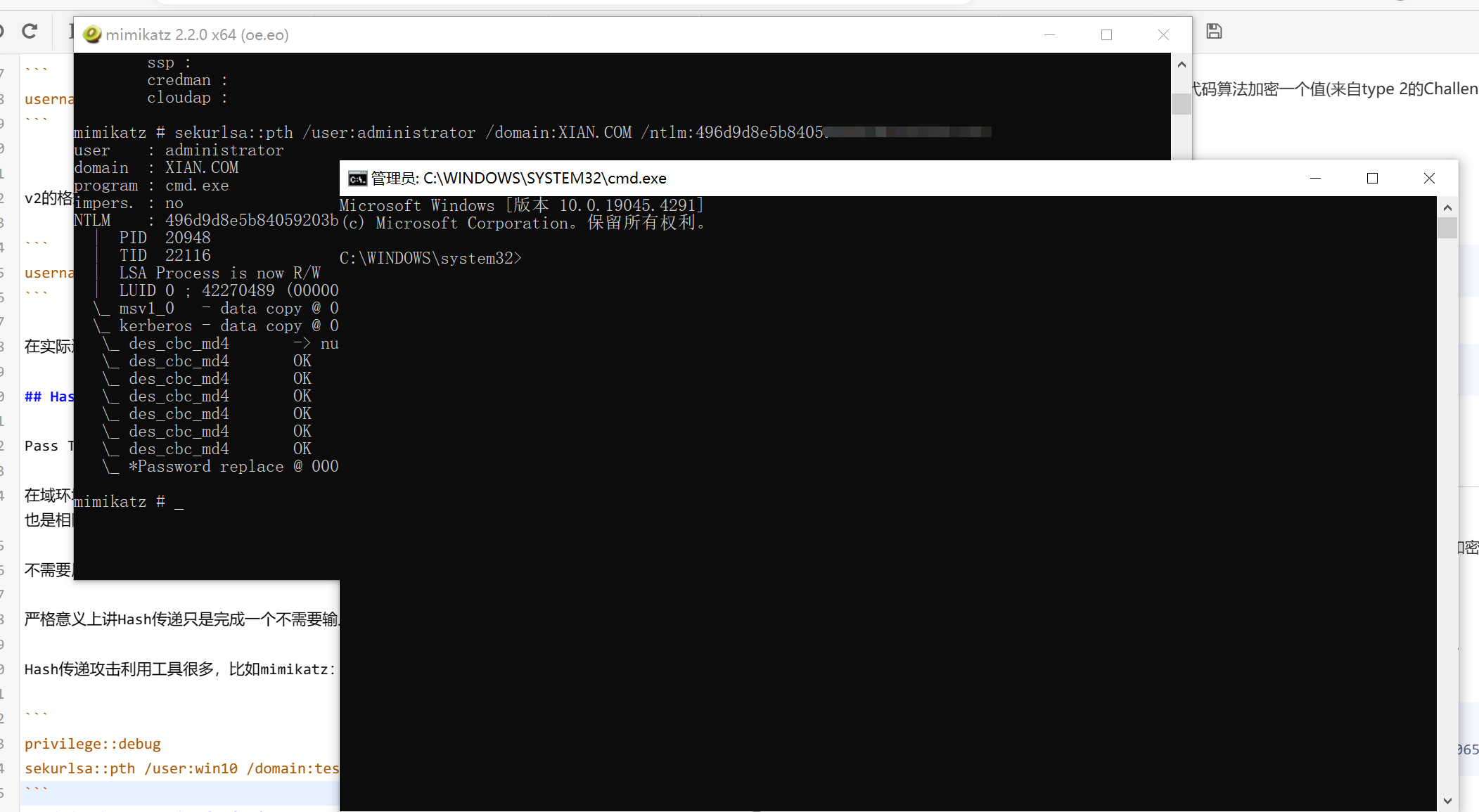Maximize the mimikatz window
This screenshot has height=812, width=1479.
1106,34
